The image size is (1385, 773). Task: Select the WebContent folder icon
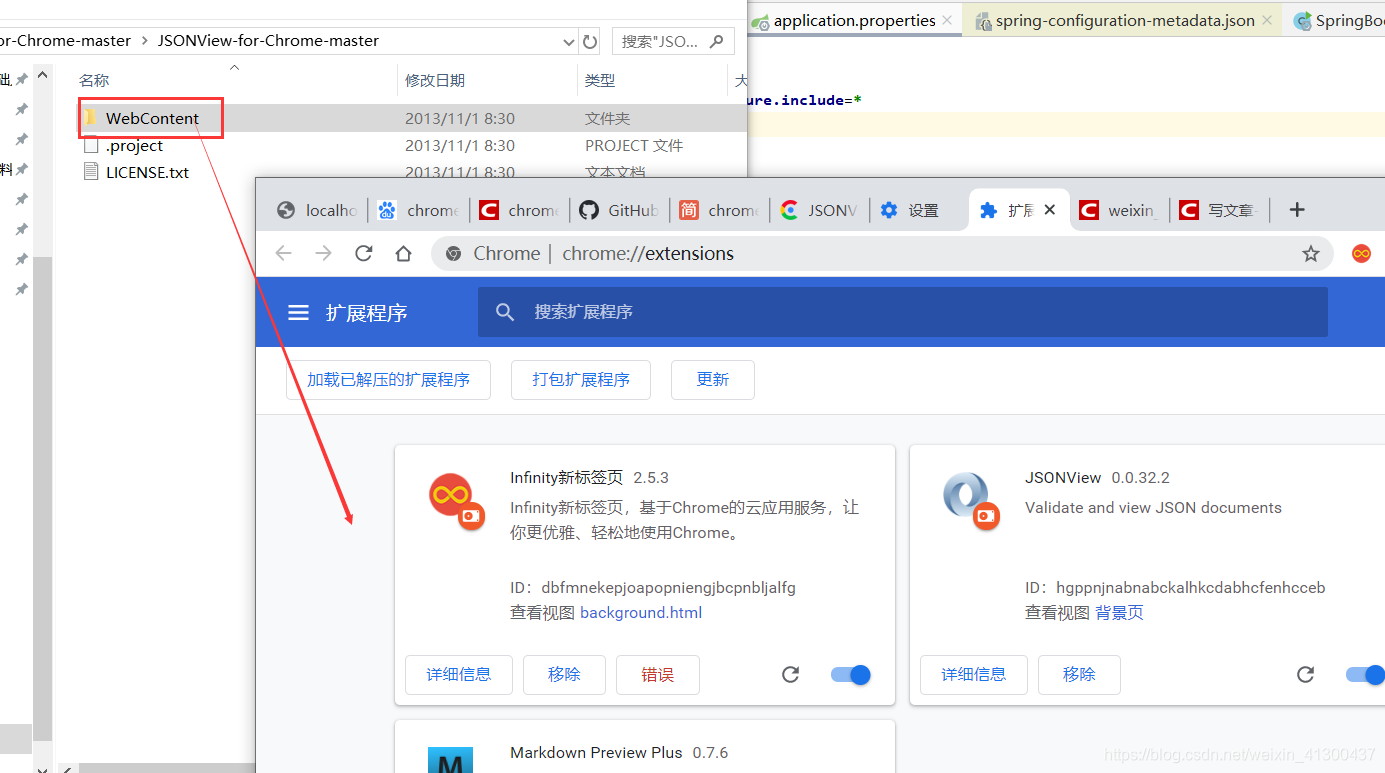[x=90, y=118]
